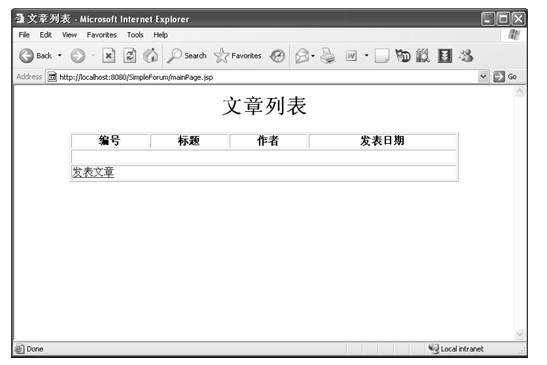Click the toolbar icon left of Research books
The height and width of the screenshot is (365, 547).
(x=403, y=56)
